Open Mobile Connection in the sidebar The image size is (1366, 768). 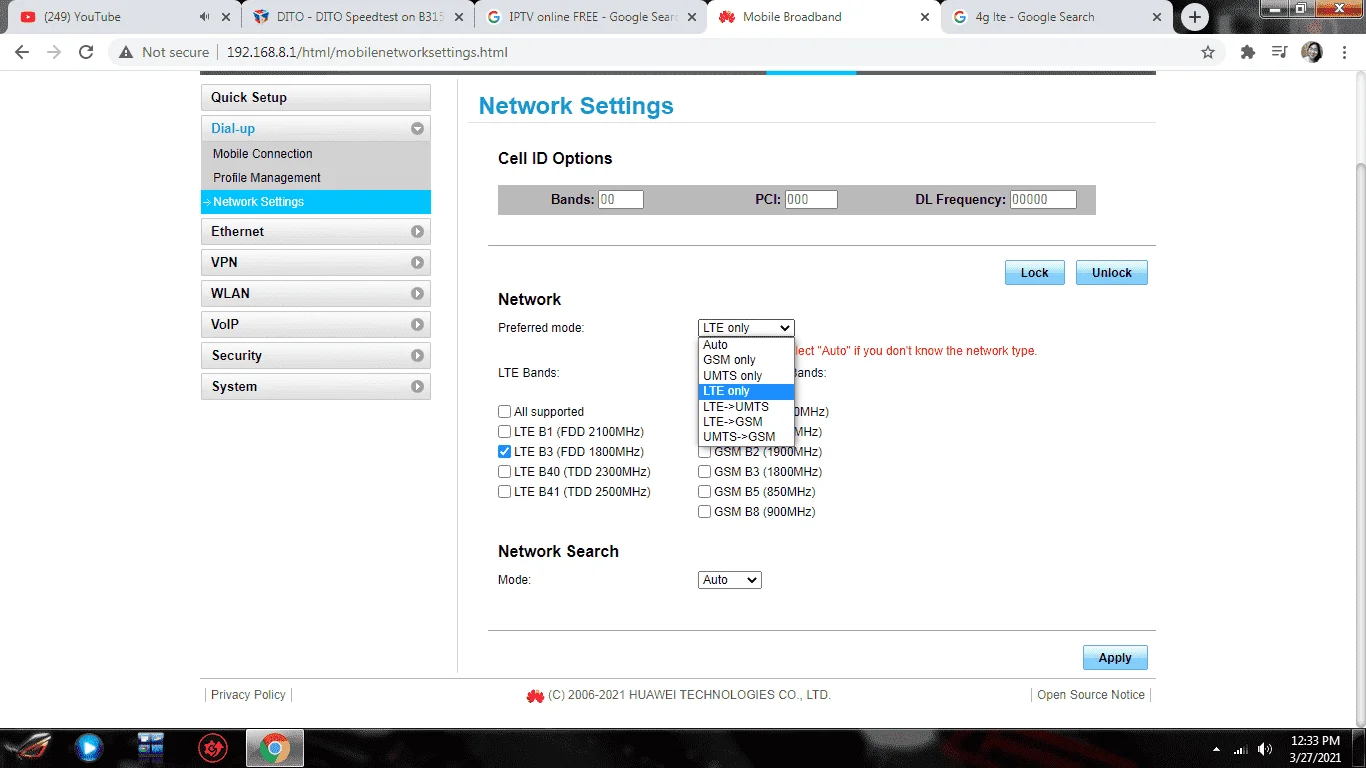(x=263, y=154)
